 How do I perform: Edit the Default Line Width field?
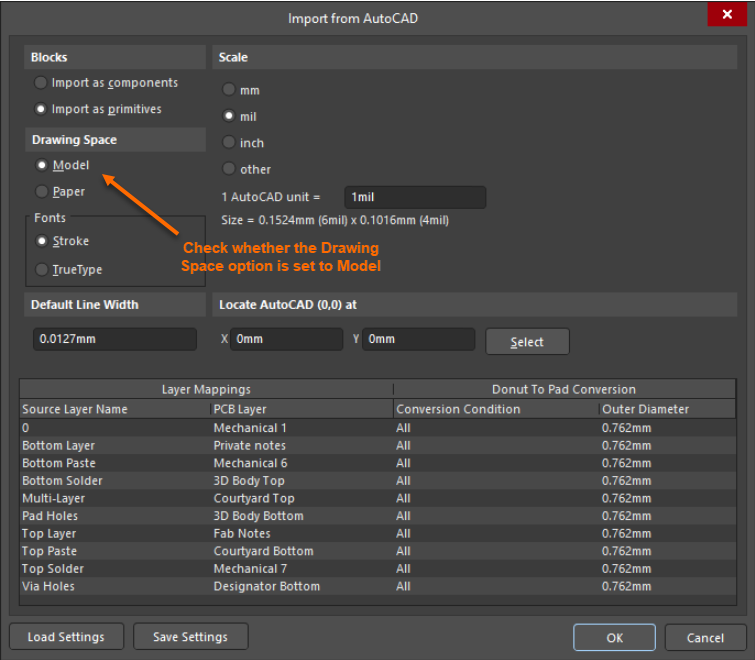115,339
